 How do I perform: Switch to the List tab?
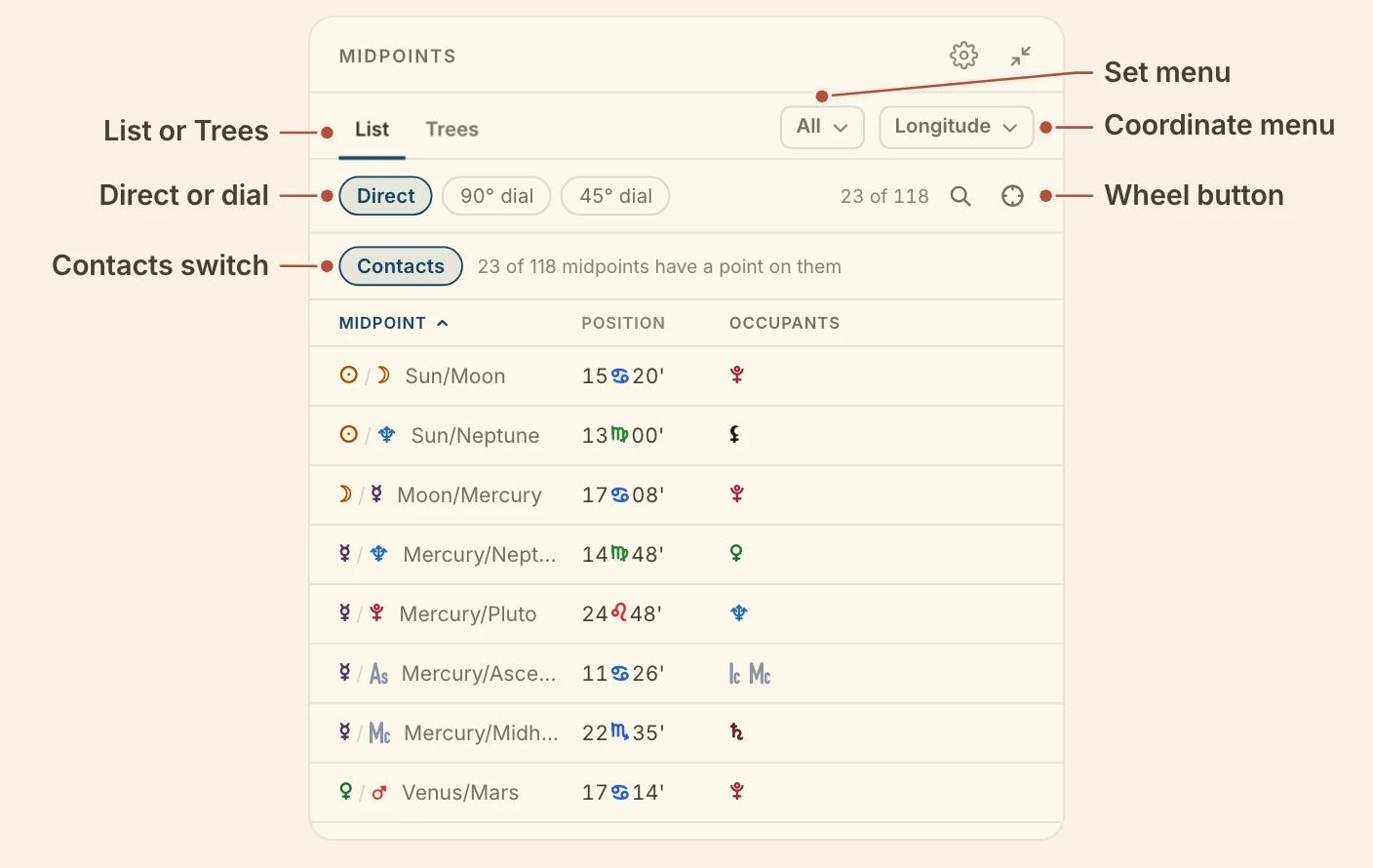click(372, 130)
